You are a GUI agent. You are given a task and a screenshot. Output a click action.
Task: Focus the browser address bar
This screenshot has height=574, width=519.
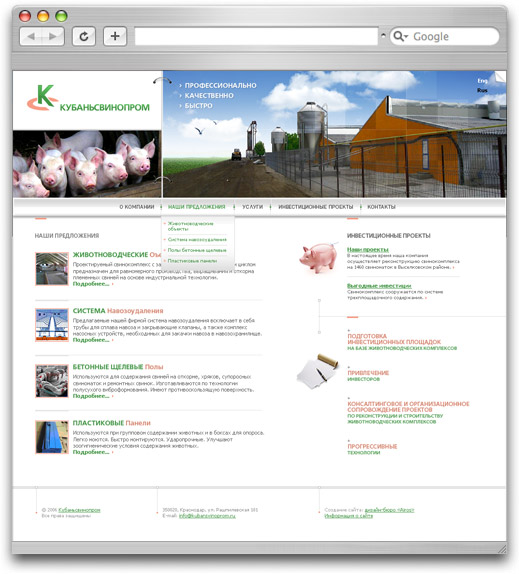point(256,36)
